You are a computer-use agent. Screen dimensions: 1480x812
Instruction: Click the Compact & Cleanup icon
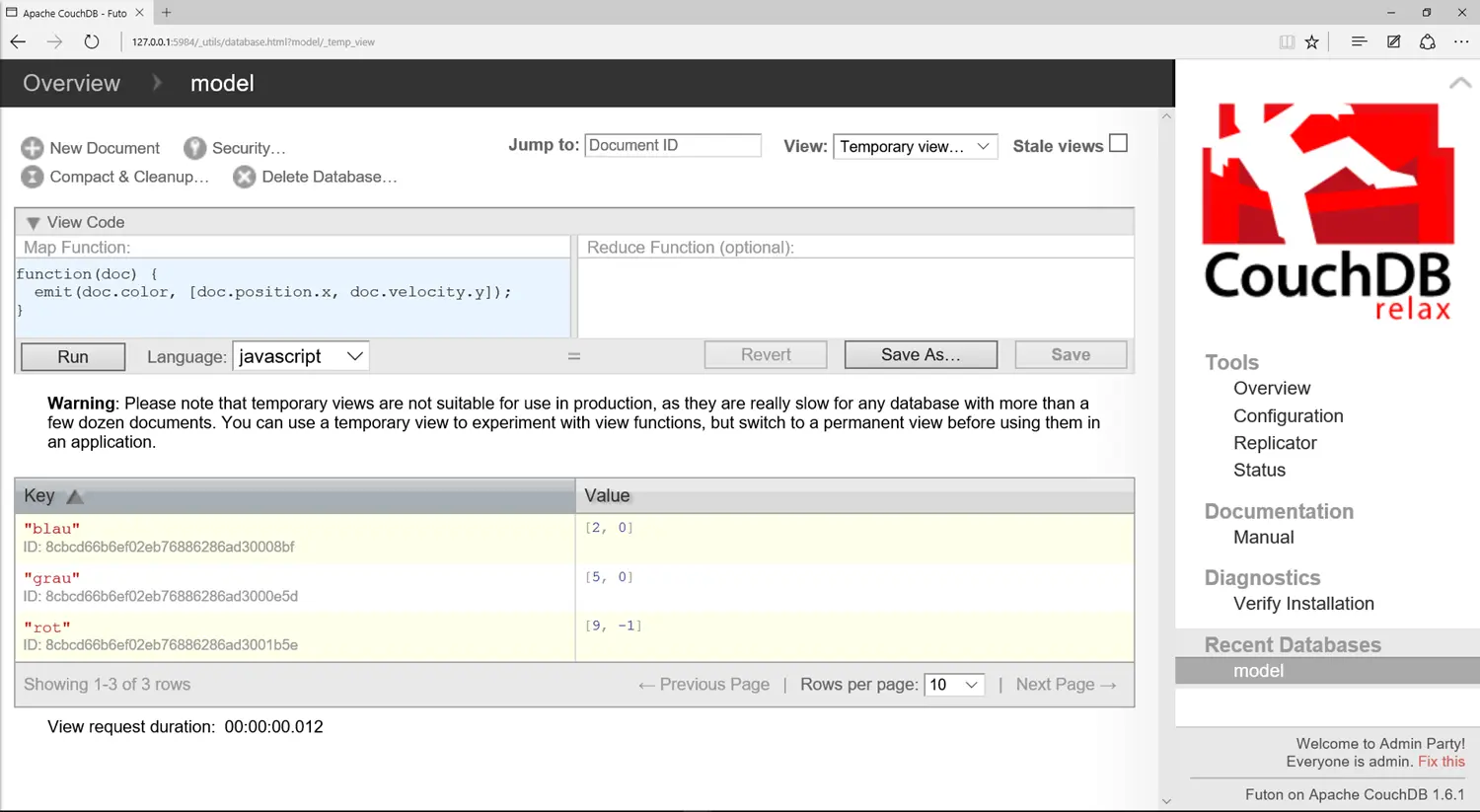[x=33, y=177]
